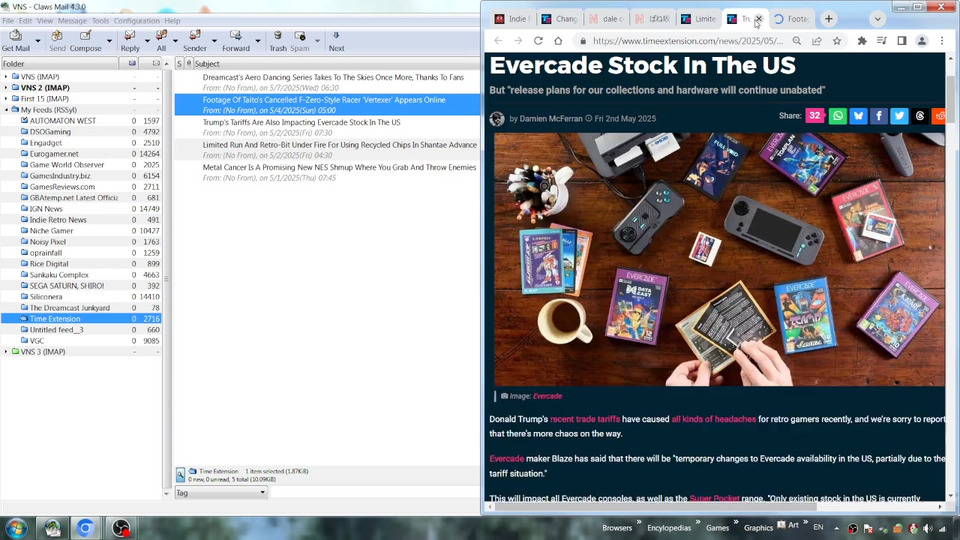Open 'all kinds of headaches' link
This screenshot has width=960, height=540.
point(713,419)
